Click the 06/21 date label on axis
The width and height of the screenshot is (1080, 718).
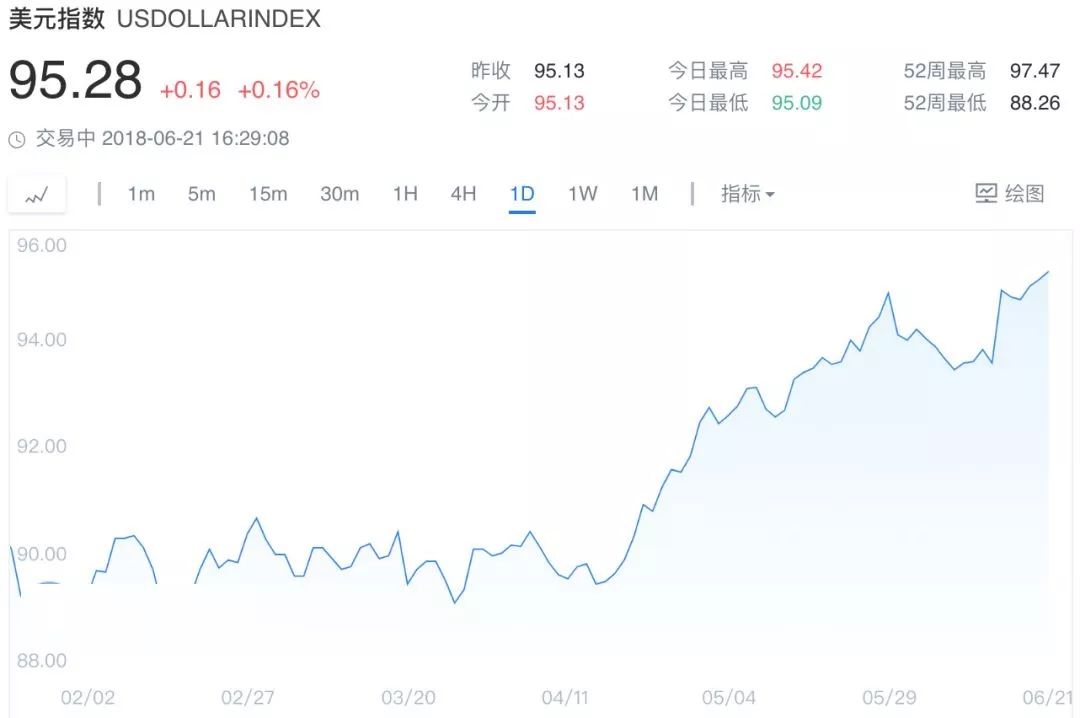coord(1047,697)
